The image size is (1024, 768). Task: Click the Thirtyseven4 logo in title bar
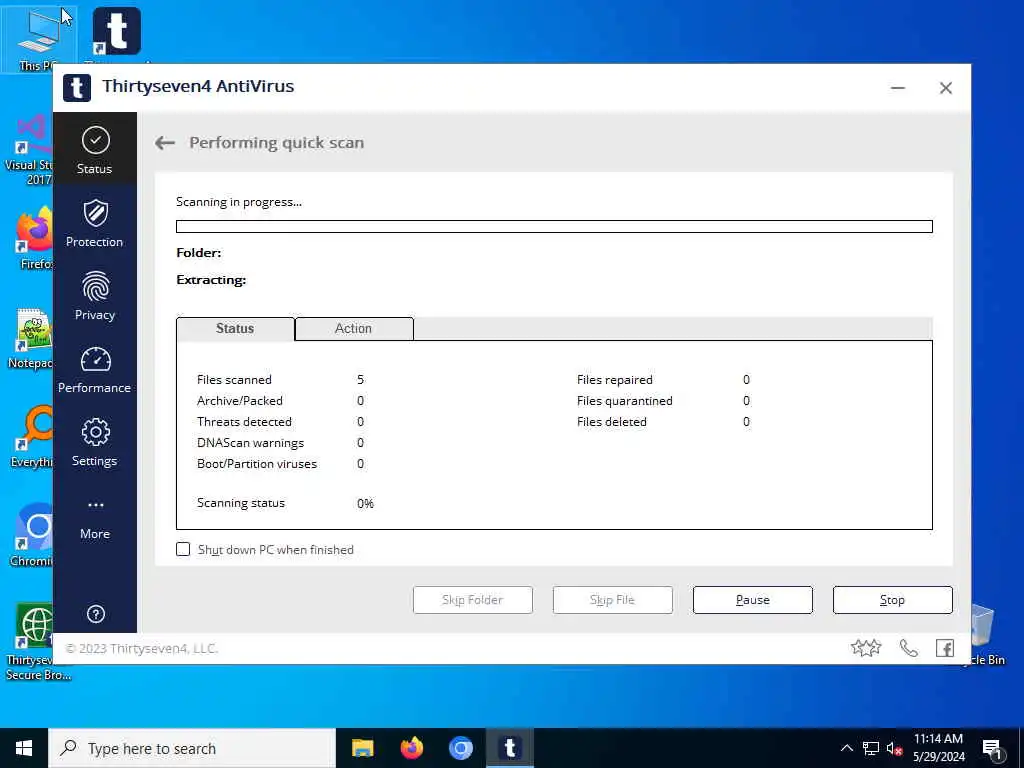76,88
